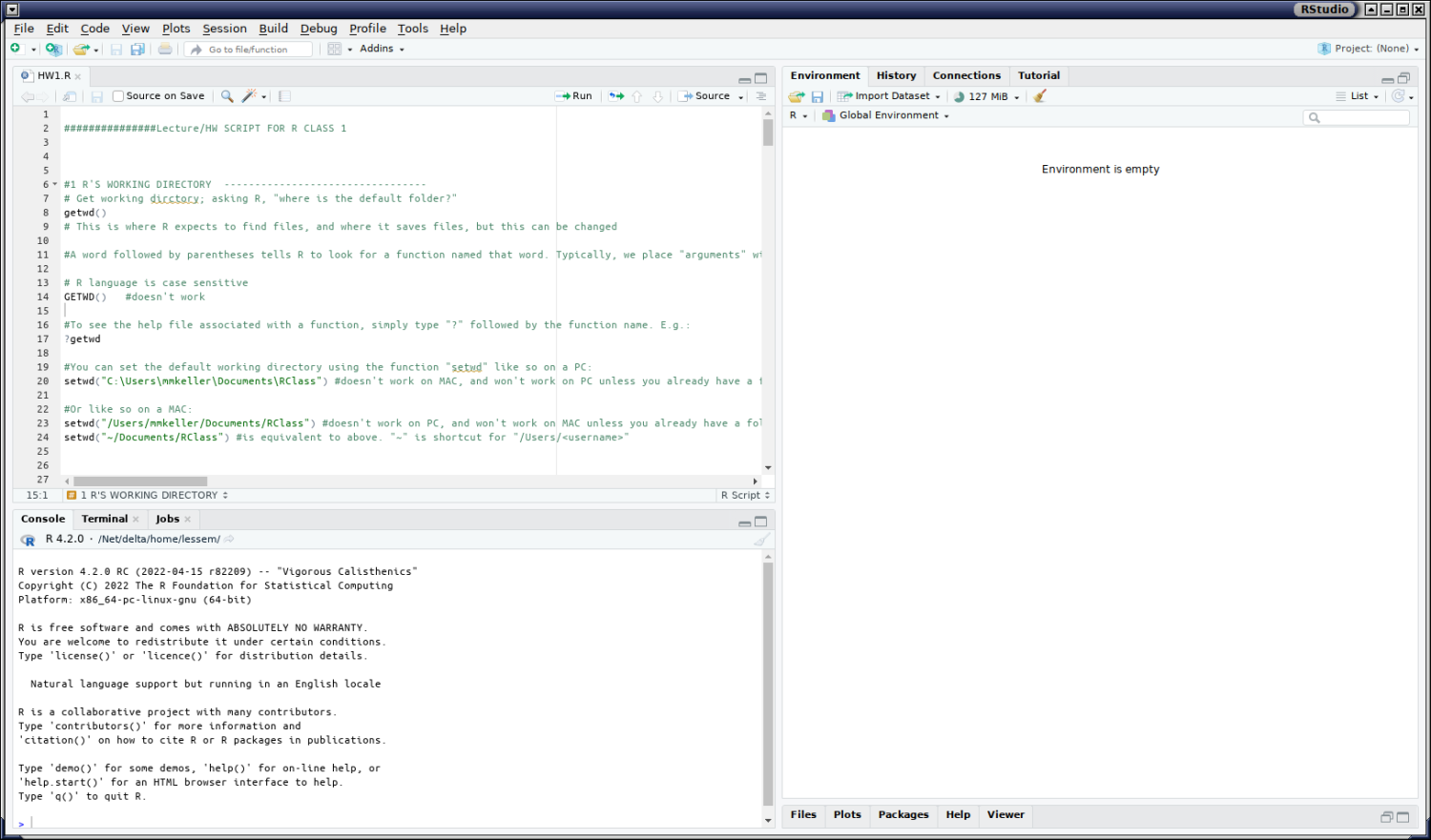Open the section navigator '1 R'S WORKING DIRECTORY'
The height and width of the screenshot is (840, 1431).
(148, 496)
